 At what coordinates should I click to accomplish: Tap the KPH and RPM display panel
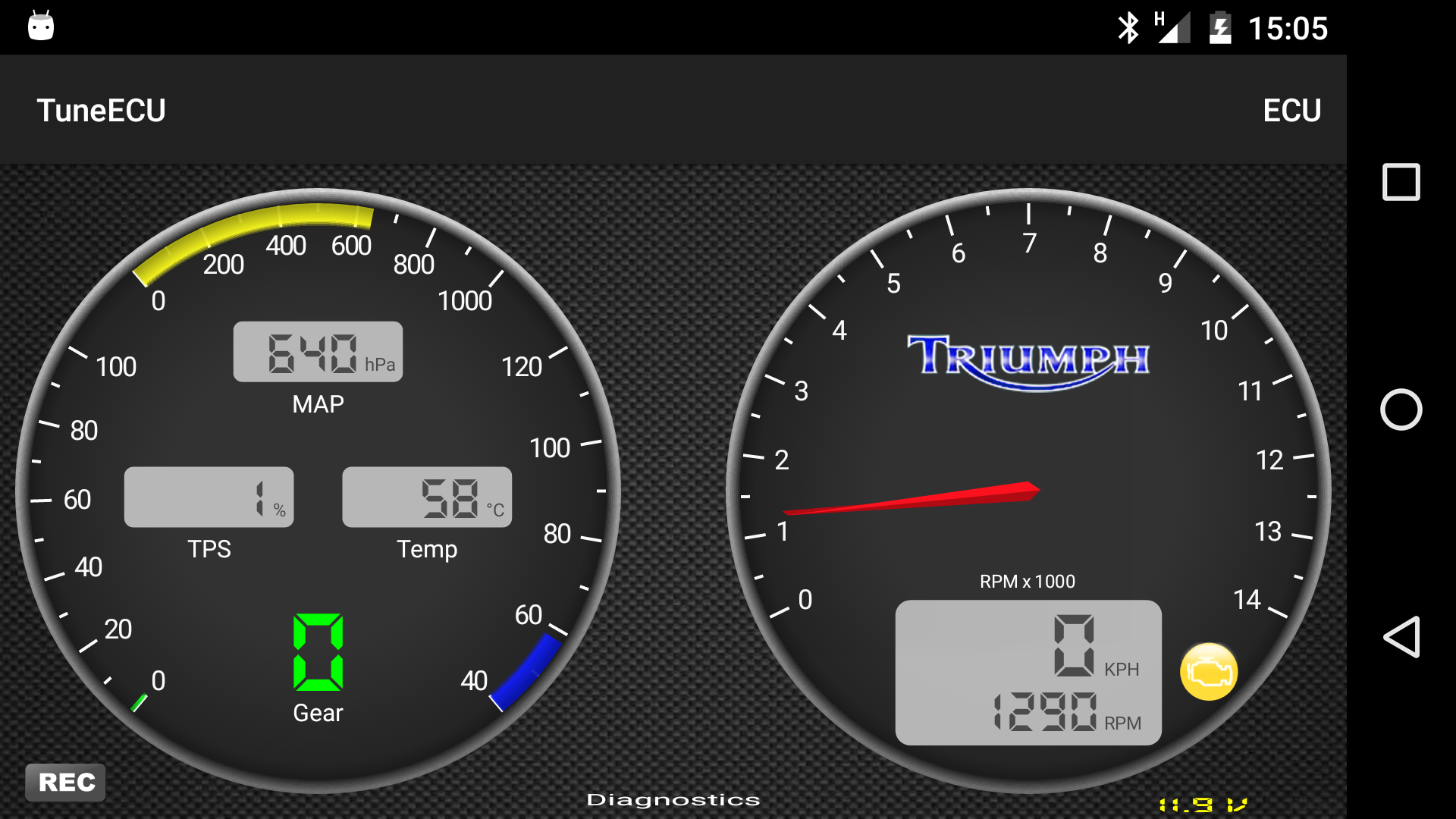[1028, 673]
